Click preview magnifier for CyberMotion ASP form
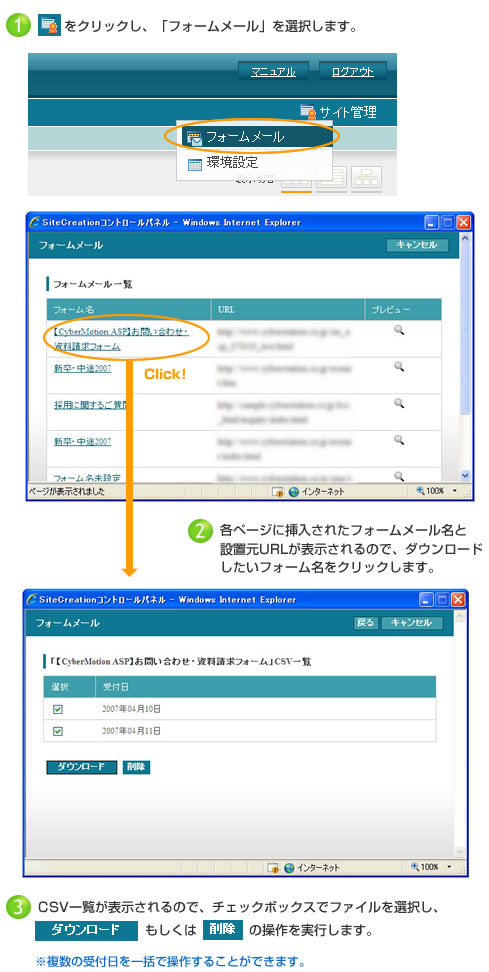The width and height of the screenshot is (489, 972). (399, 330)
